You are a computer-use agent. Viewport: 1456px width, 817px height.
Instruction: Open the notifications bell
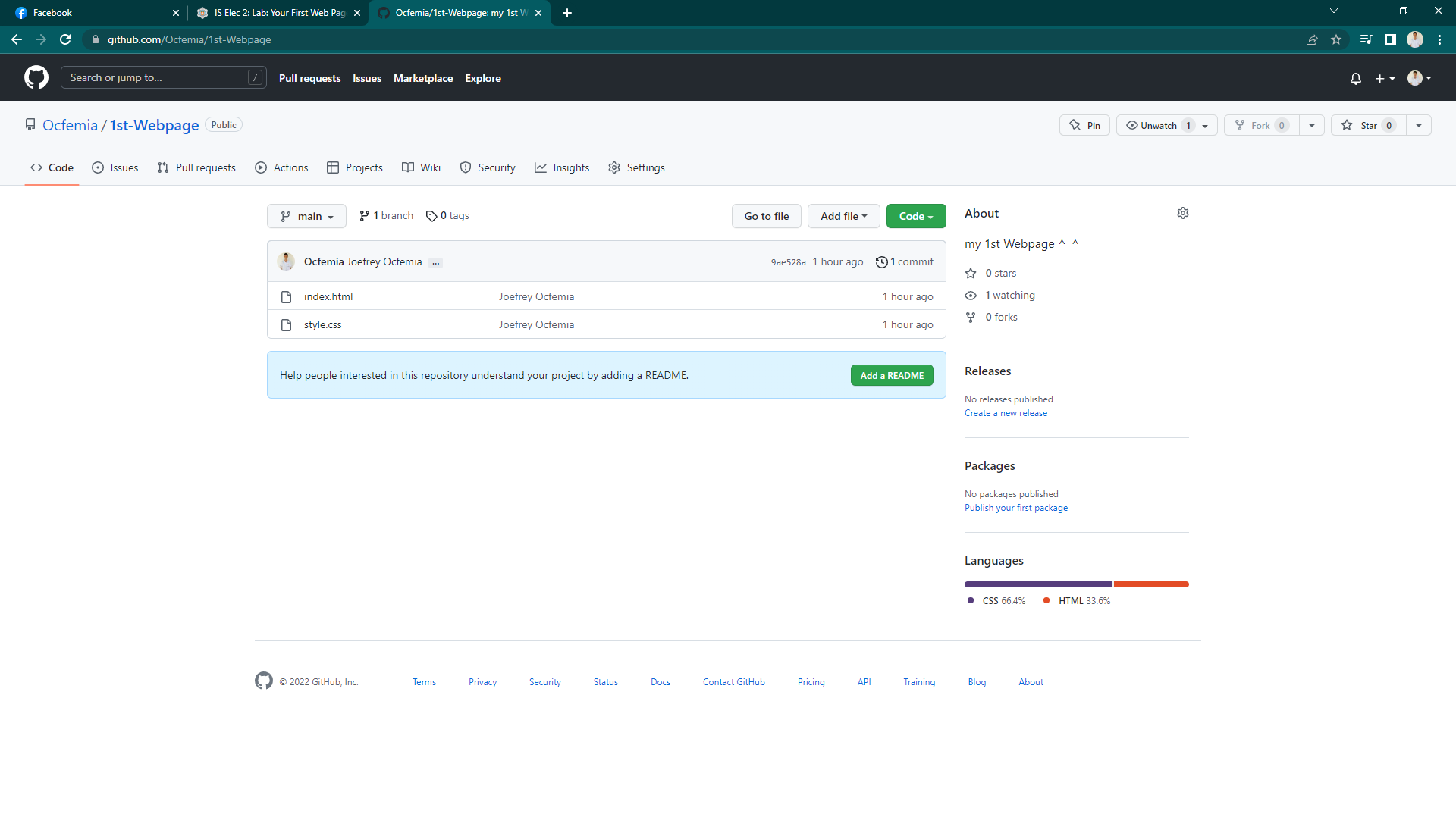(x=1356, y=78)
